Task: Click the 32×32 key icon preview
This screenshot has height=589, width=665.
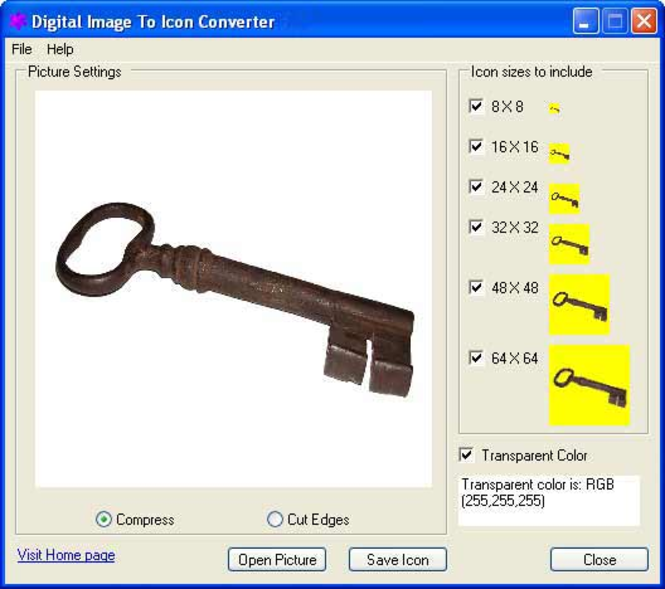Action: [x=570, y=244]
